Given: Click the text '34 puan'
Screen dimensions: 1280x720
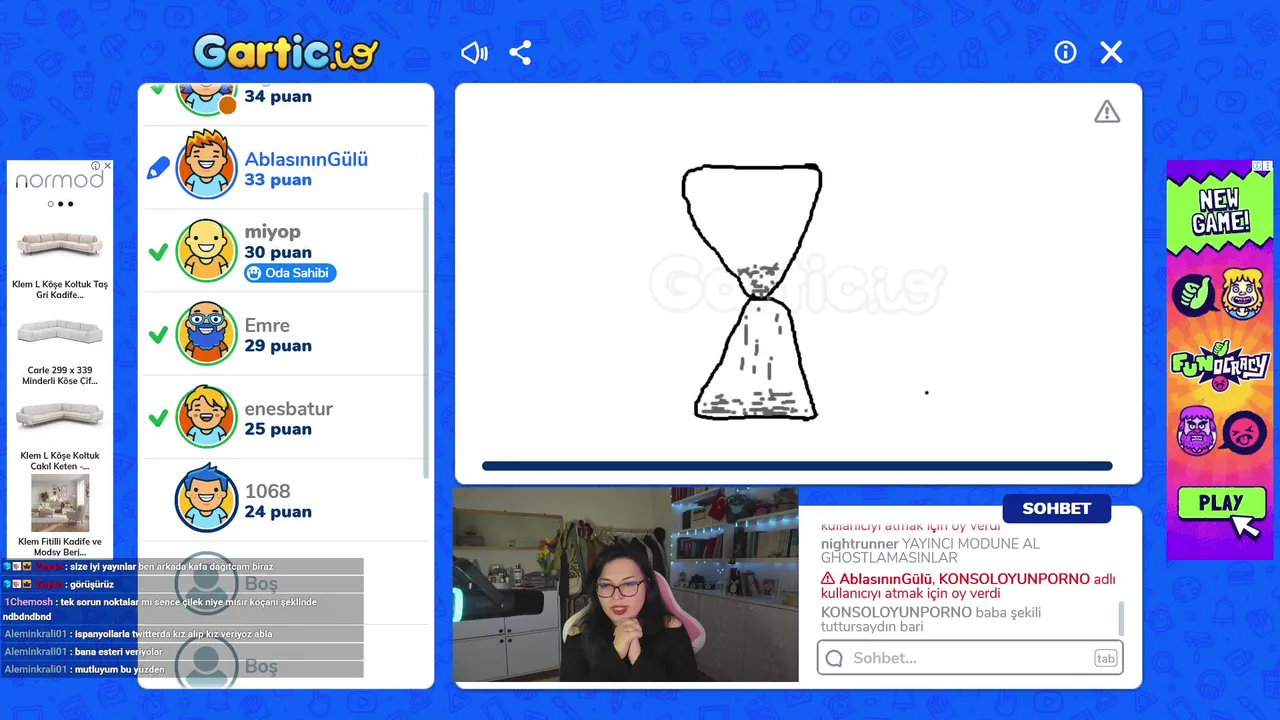Looking at the screenshot, I should 277,97.
